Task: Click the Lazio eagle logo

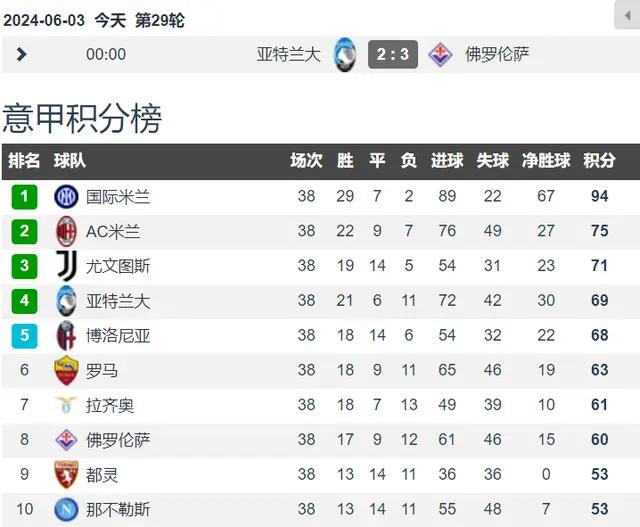Action: [66, 405]
